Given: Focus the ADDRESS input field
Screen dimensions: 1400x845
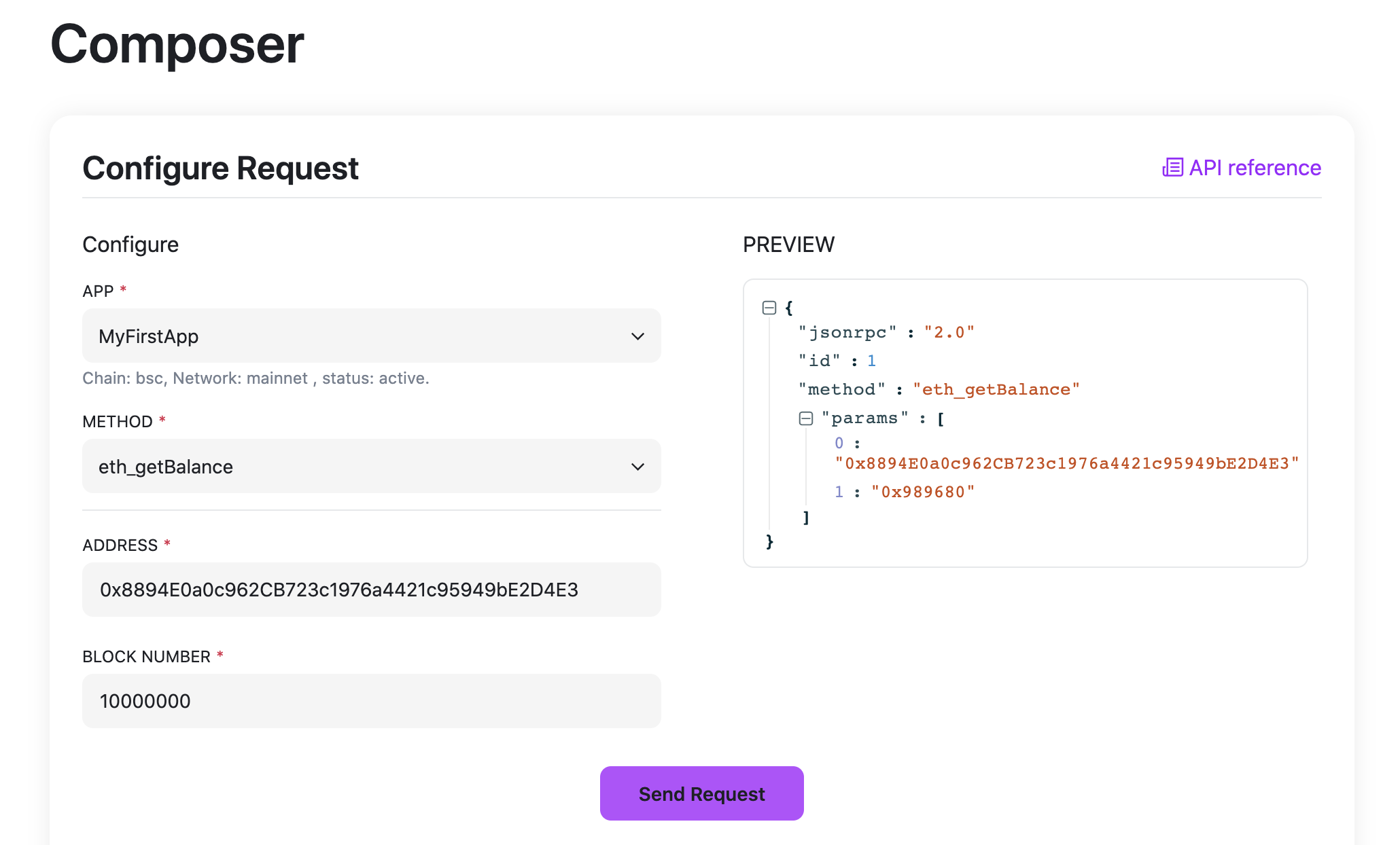Looking at the screenshot, I should pos(371,590).
